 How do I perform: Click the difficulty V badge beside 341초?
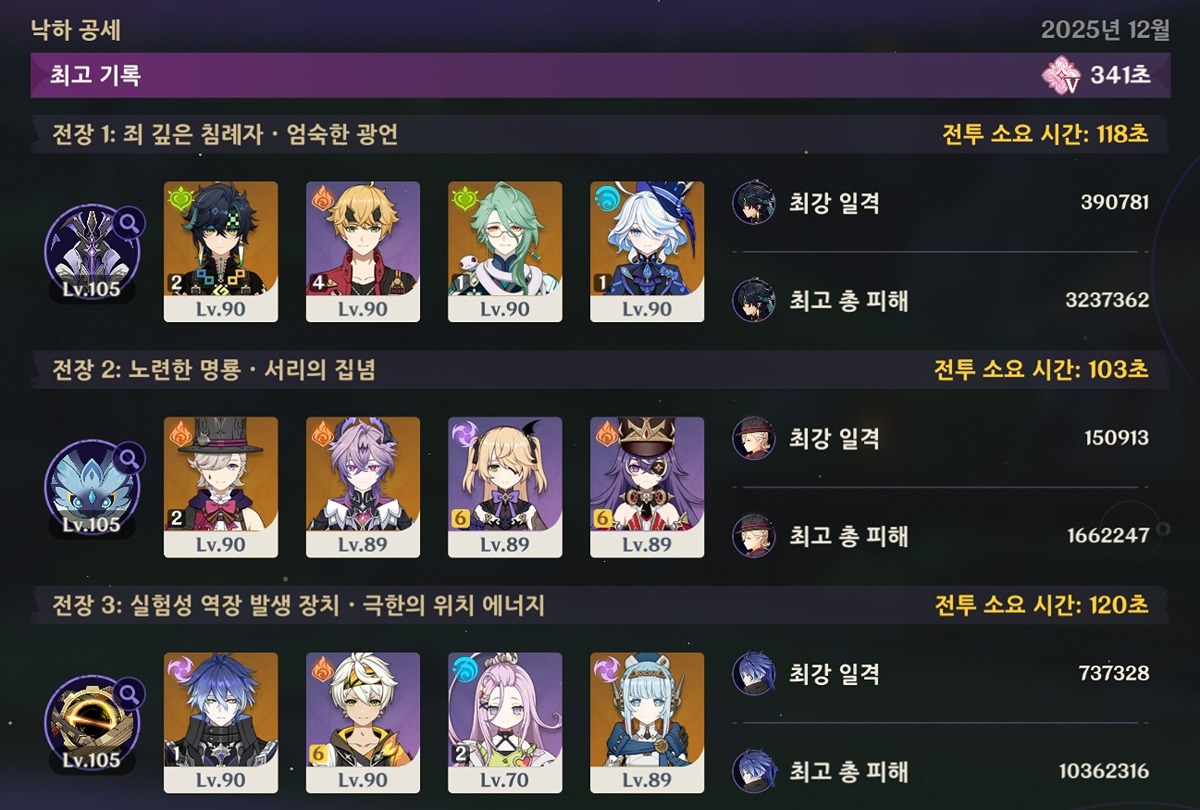click(x=1063, y=75)
